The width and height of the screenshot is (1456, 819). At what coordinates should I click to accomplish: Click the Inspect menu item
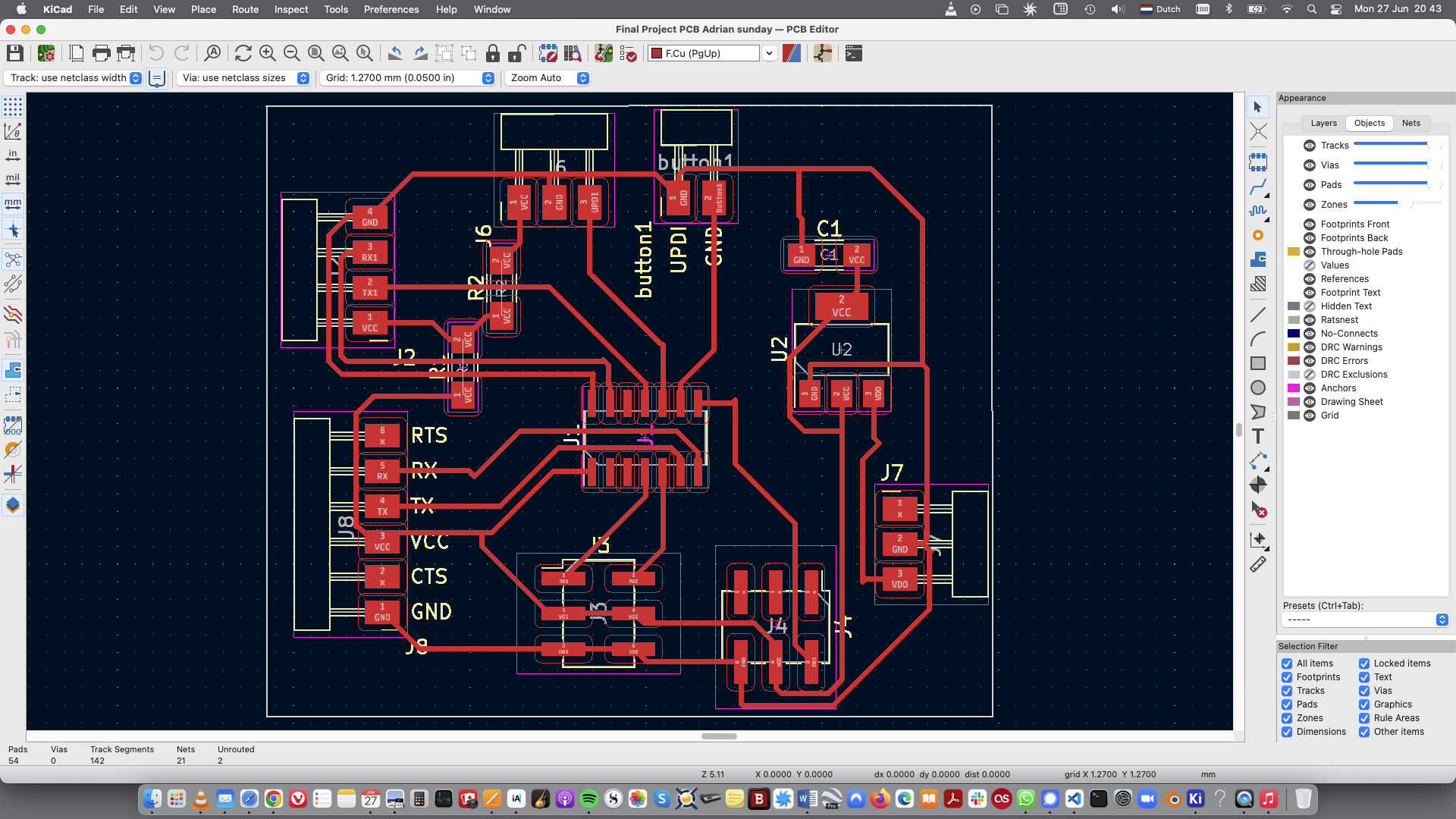[289, 9]
